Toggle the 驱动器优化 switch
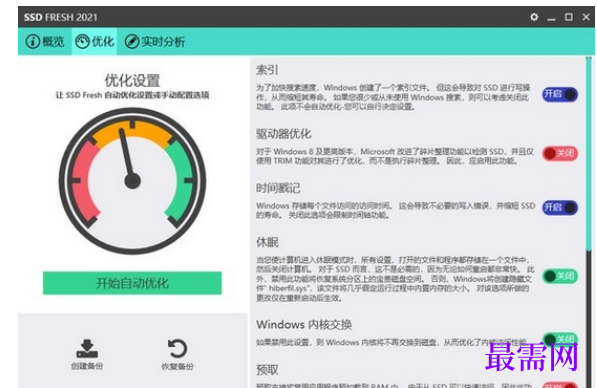This screenshot has width=597, height=388. 560,153
